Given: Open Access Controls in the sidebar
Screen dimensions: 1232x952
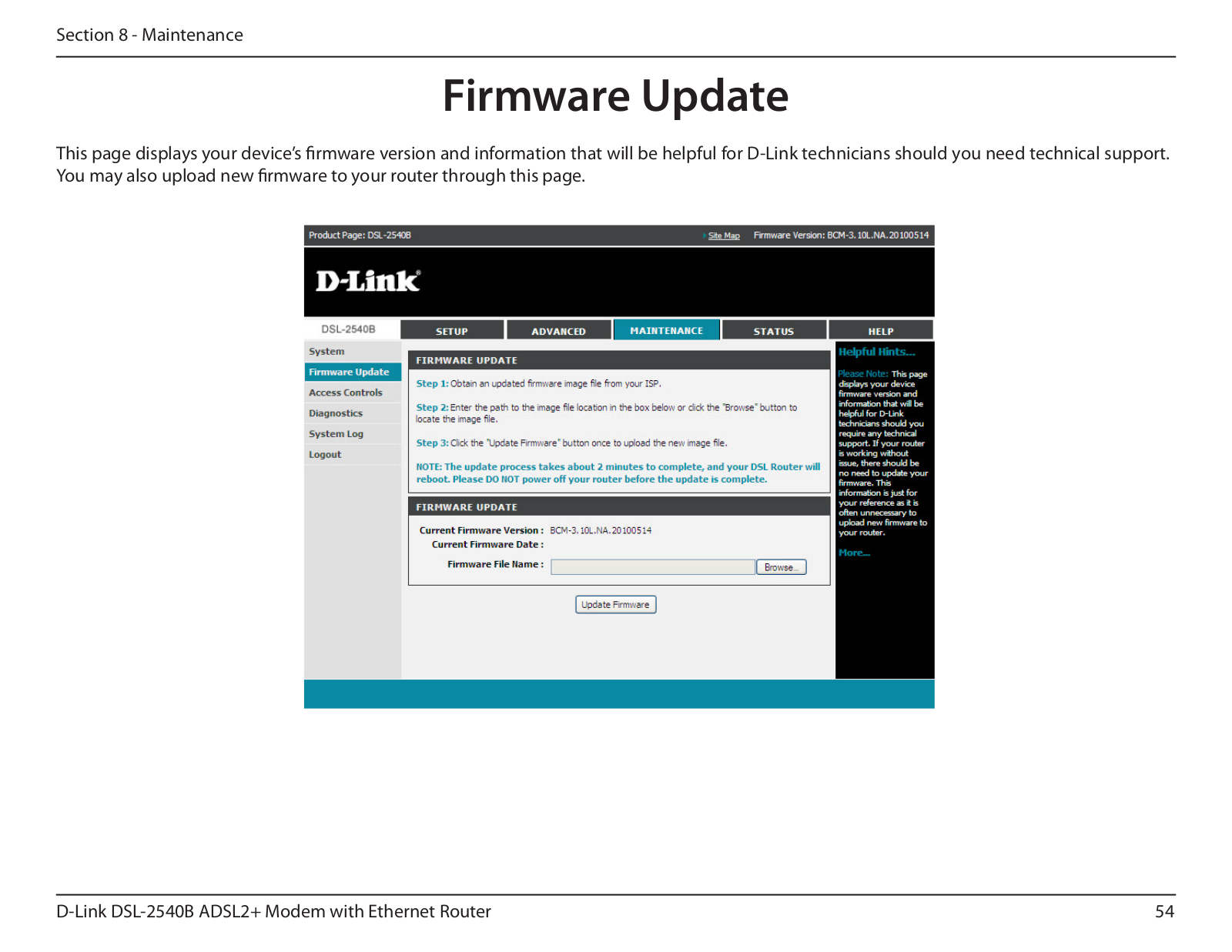Looking at the screenshot, I should coord(353,392).
